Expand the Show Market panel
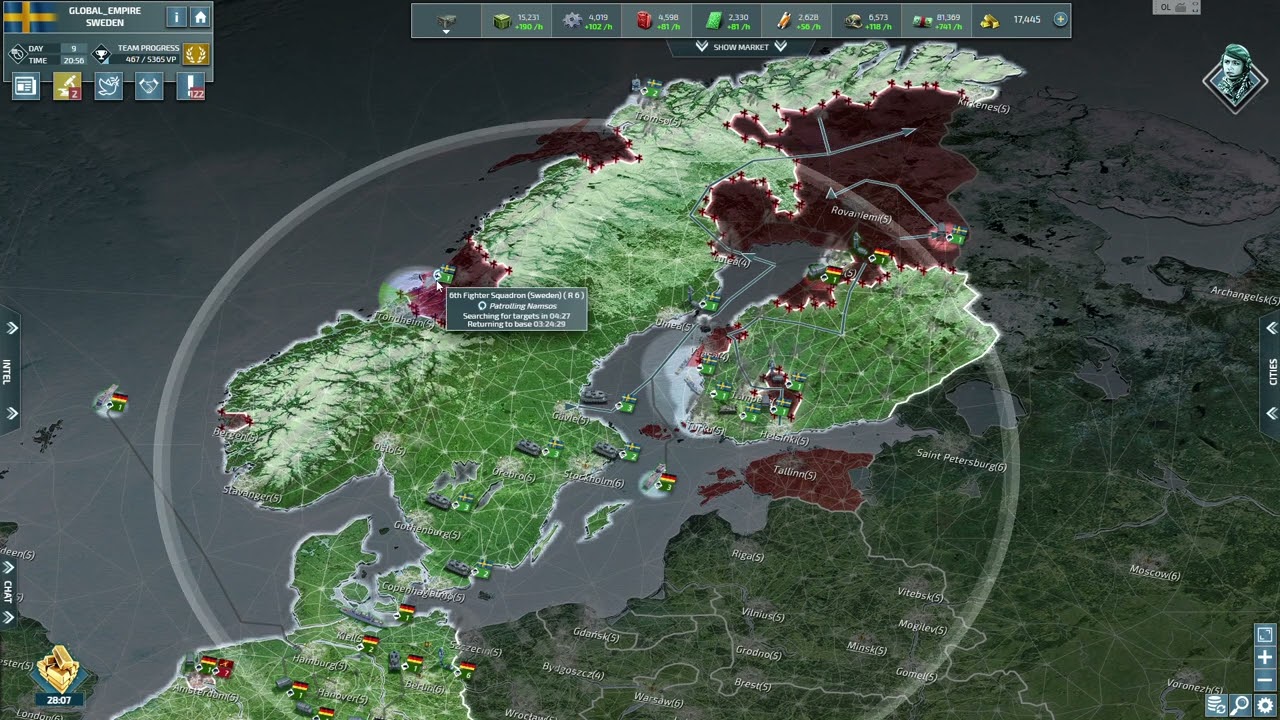This screenshot has width=1280, height=720. (741, 47)
